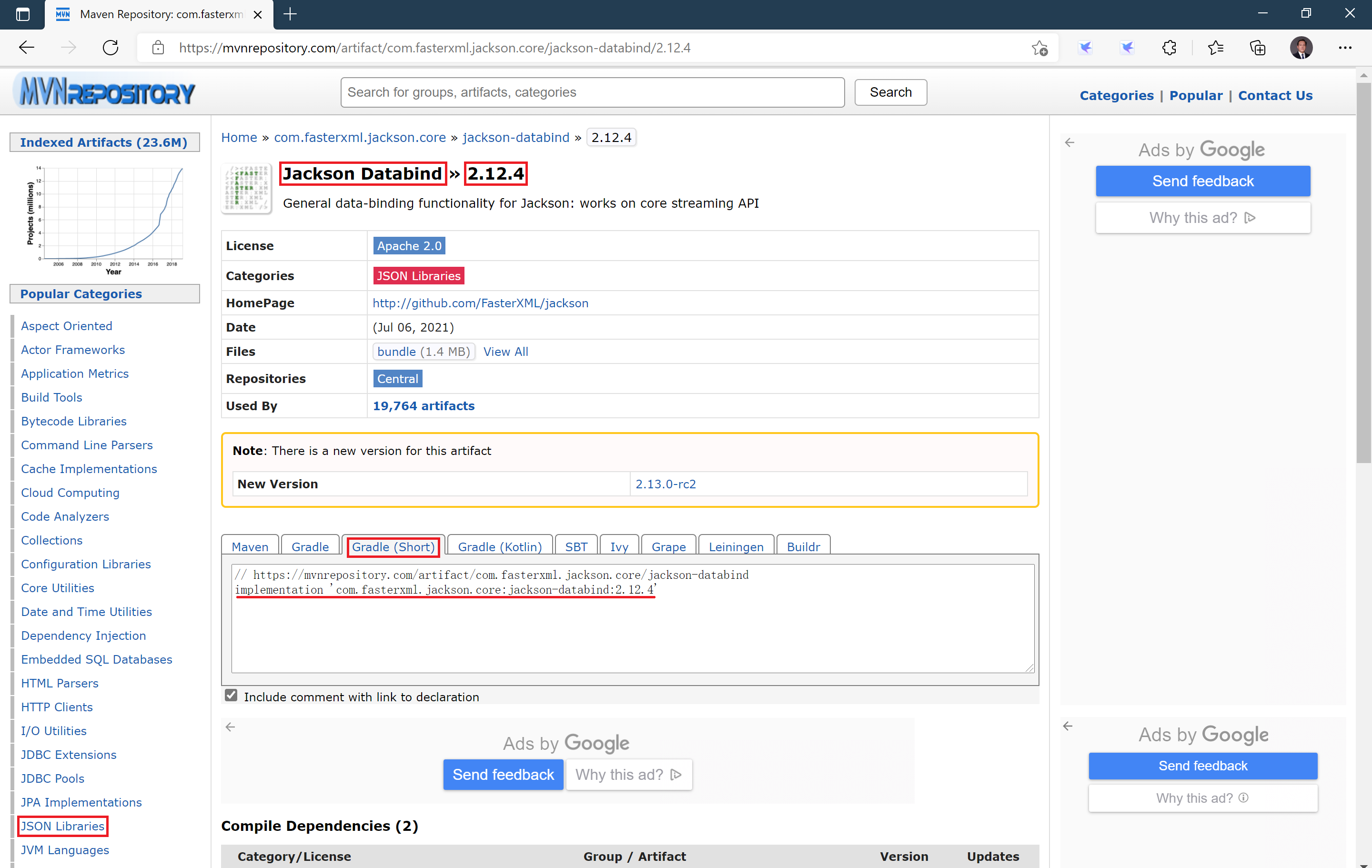Click the Search button
The image size is (1372, 868).
[x=890, y=92]
